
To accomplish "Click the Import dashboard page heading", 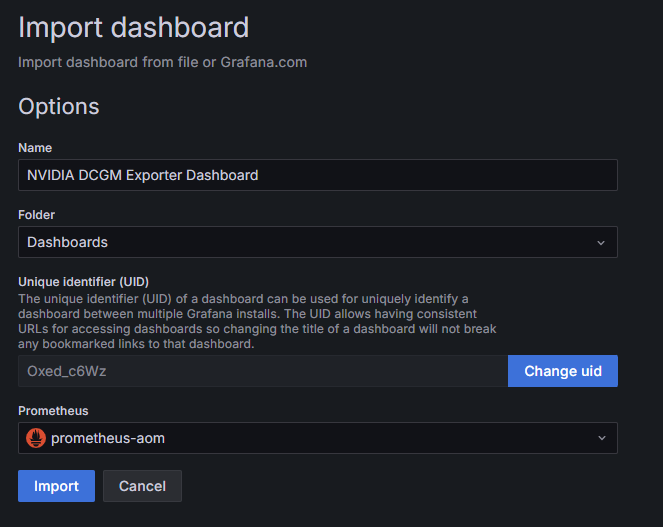I will pyautogui.click(x=134, y=27).
